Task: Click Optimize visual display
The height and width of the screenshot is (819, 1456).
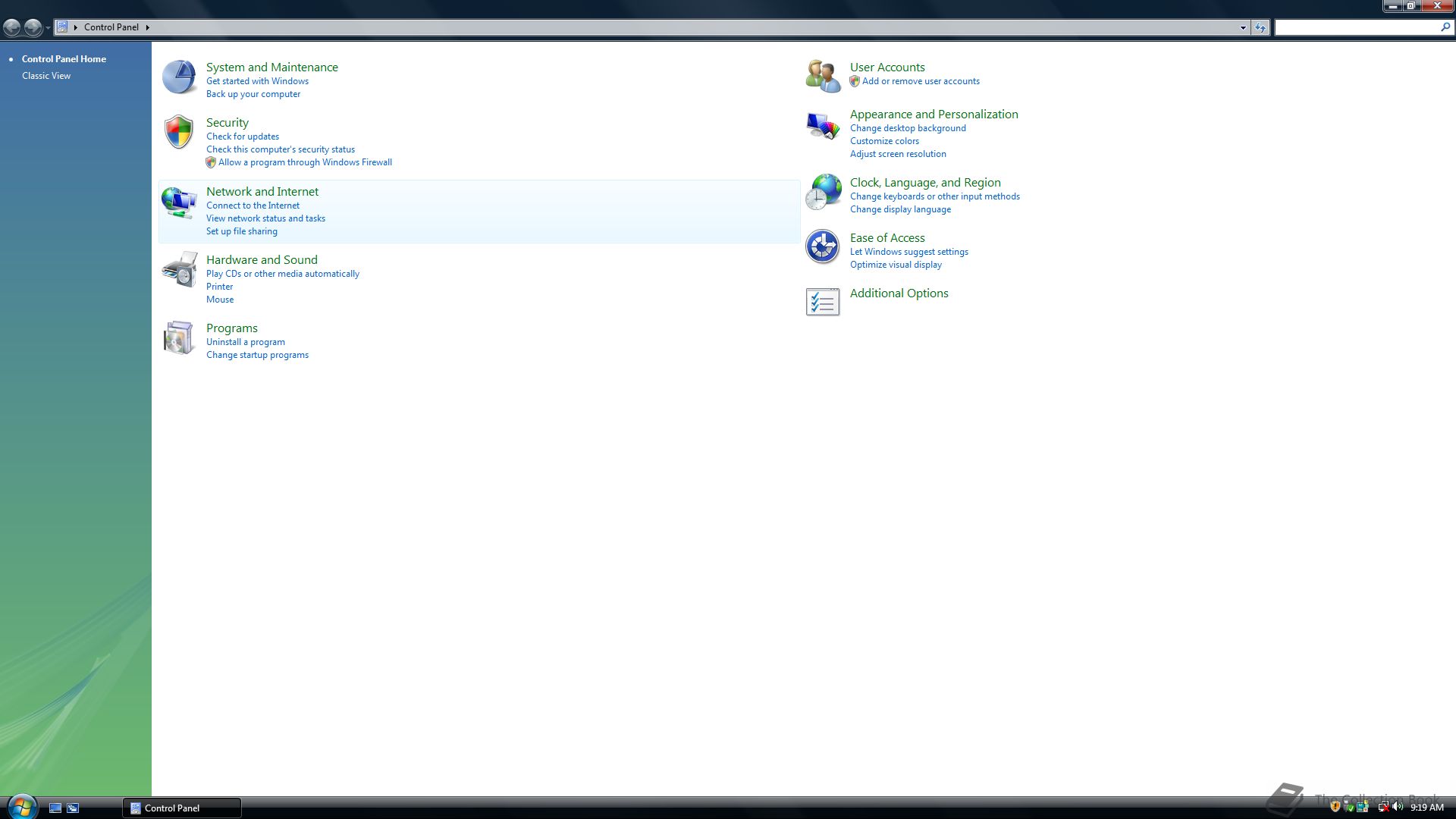Action: 896,265
